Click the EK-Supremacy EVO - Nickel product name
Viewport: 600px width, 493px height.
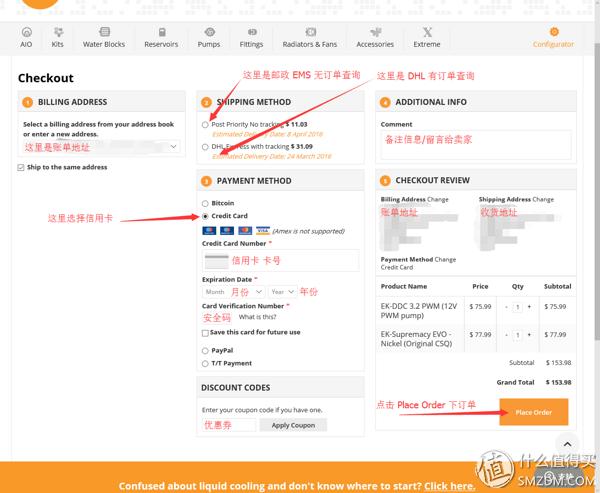416,339
